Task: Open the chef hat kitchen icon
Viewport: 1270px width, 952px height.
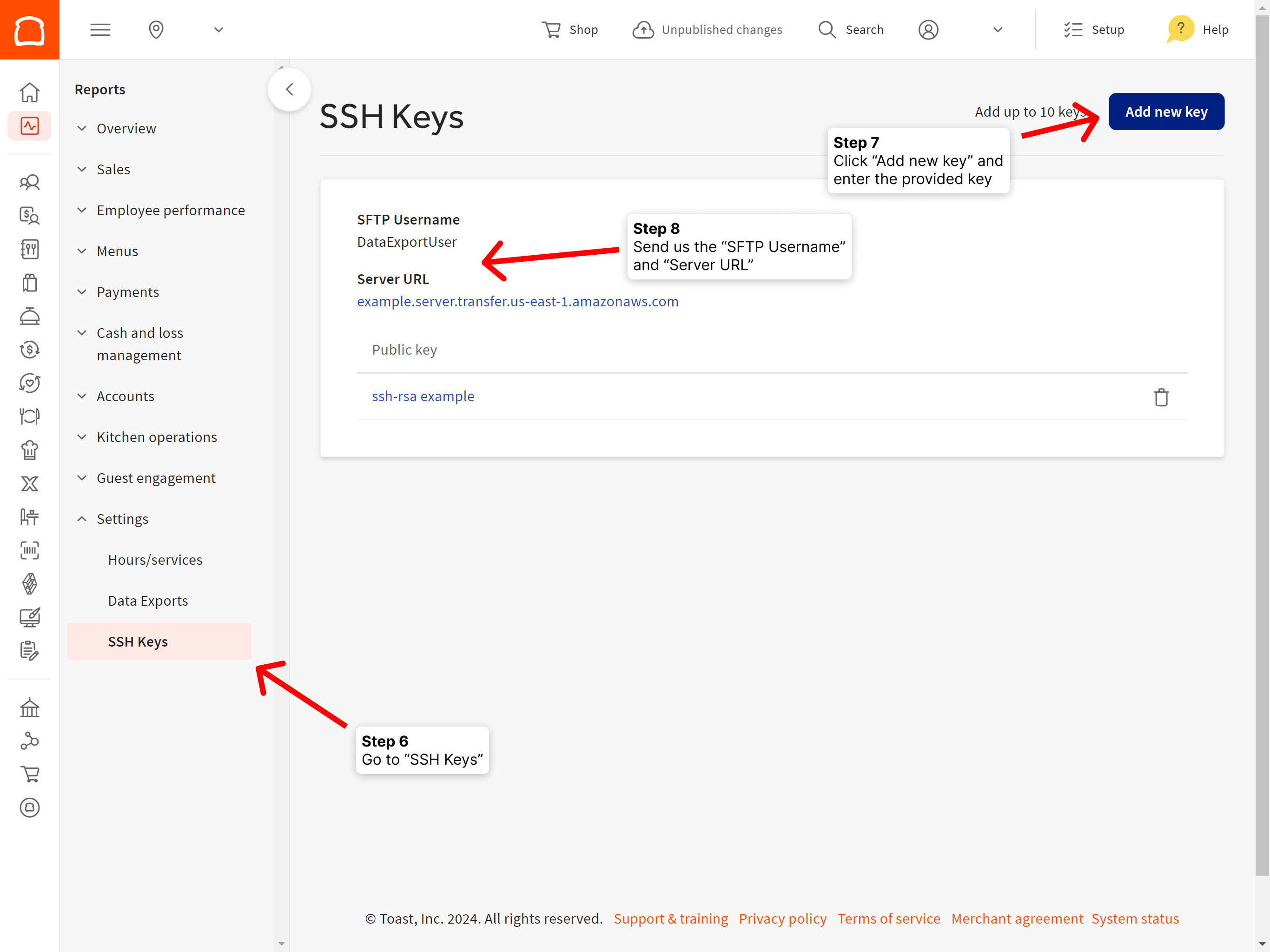Action: point(29,450)
